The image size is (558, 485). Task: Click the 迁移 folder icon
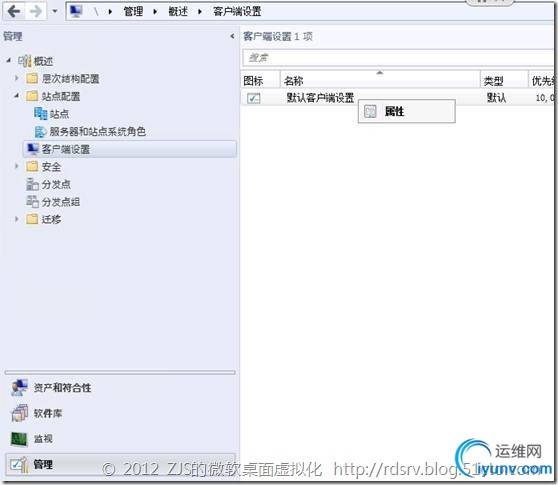(32, 219)
